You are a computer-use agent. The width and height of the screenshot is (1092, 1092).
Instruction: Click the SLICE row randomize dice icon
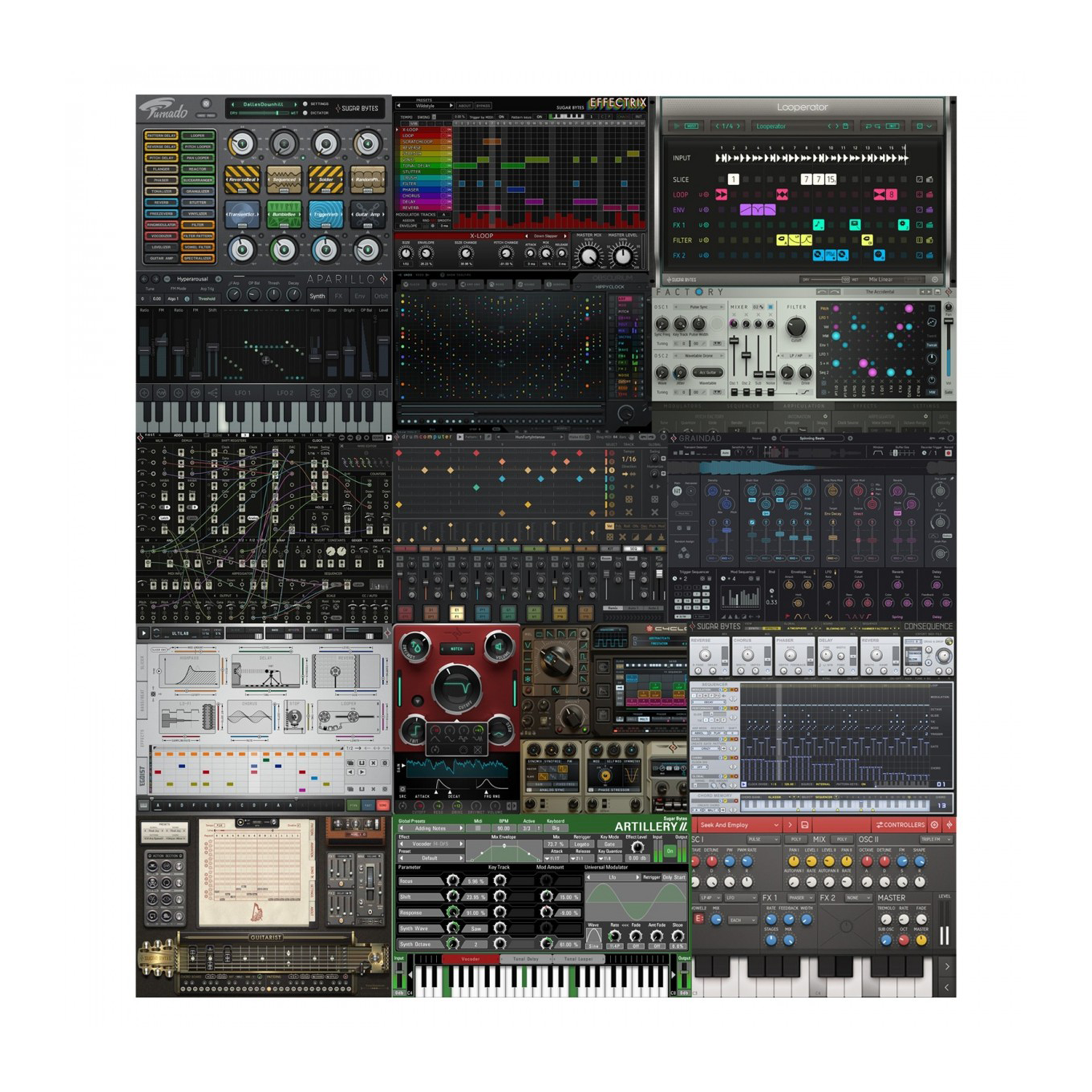pyautogui.click(x=930, y=180)
